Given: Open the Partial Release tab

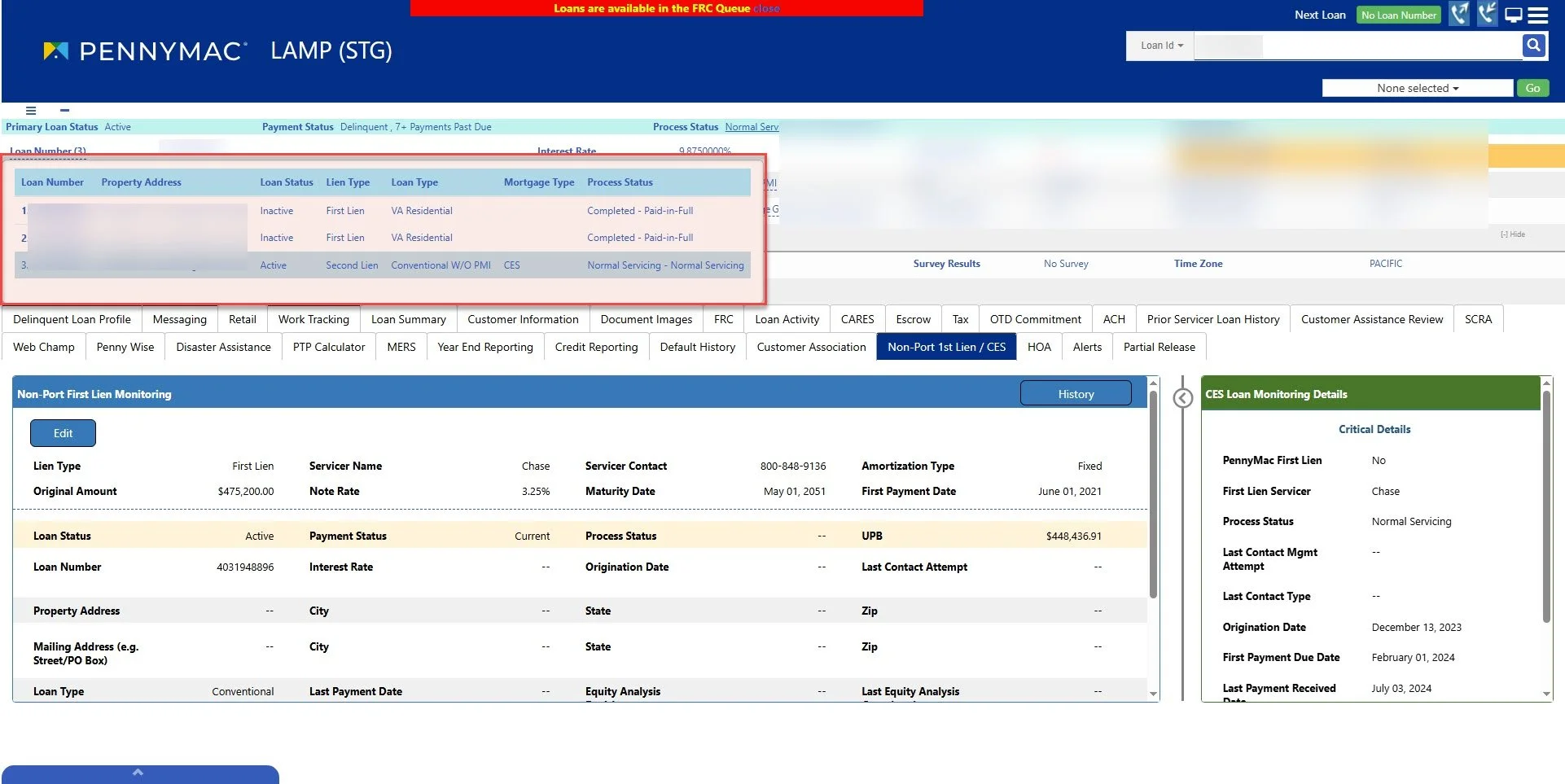Looking at the screenshot, I should click(1160, 347).
